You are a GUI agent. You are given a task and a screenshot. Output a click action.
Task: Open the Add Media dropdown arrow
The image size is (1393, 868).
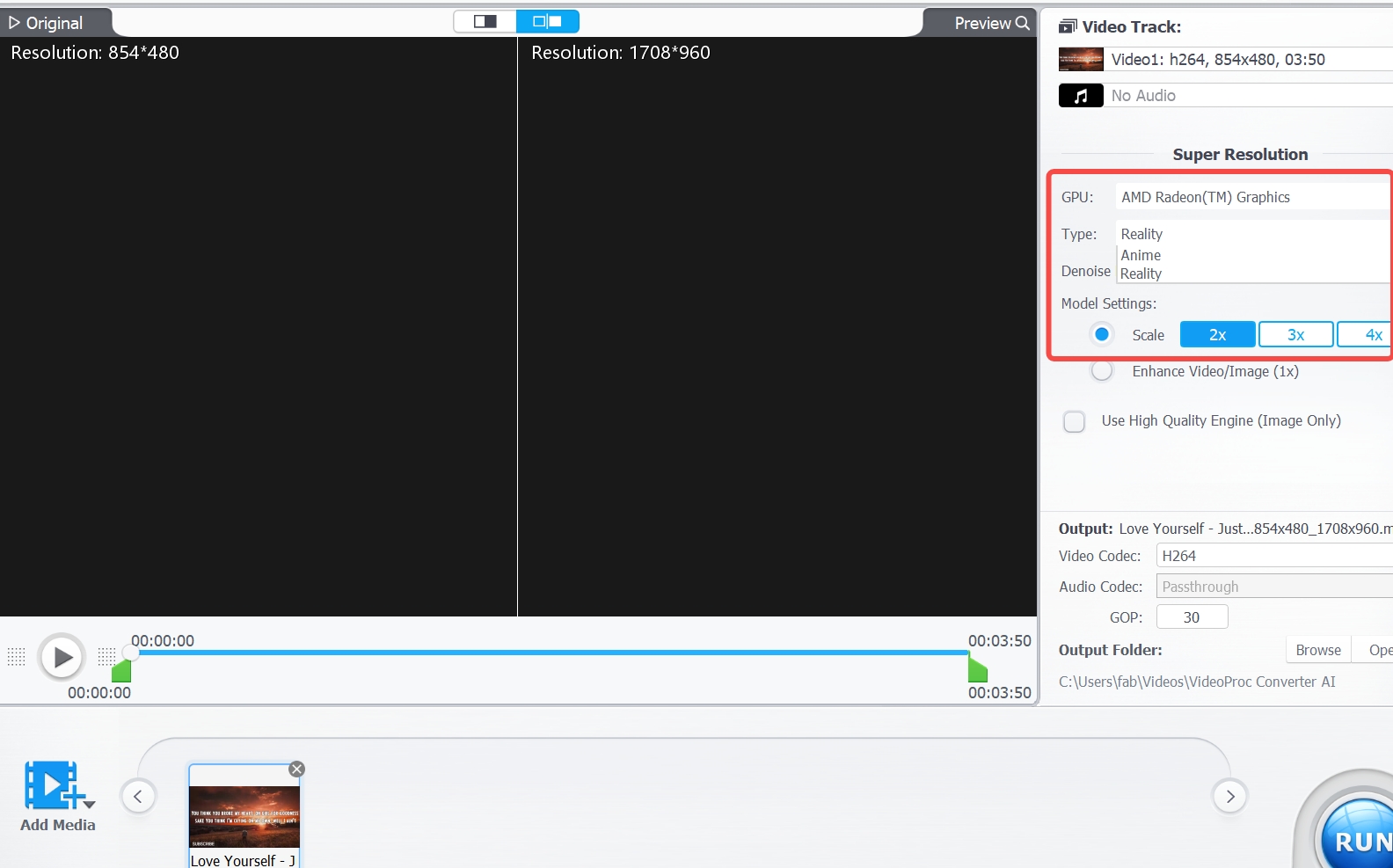click(90, 804)
